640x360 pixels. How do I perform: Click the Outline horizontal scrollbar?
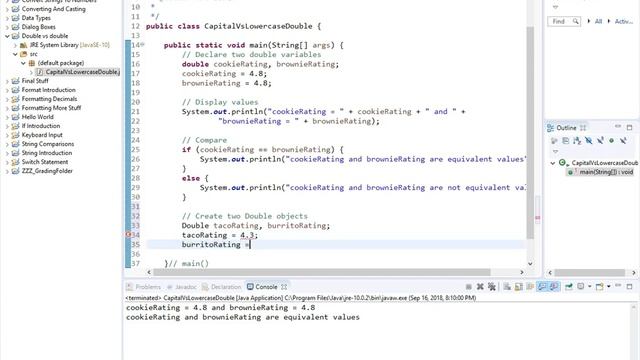click(x=589, y=272)
